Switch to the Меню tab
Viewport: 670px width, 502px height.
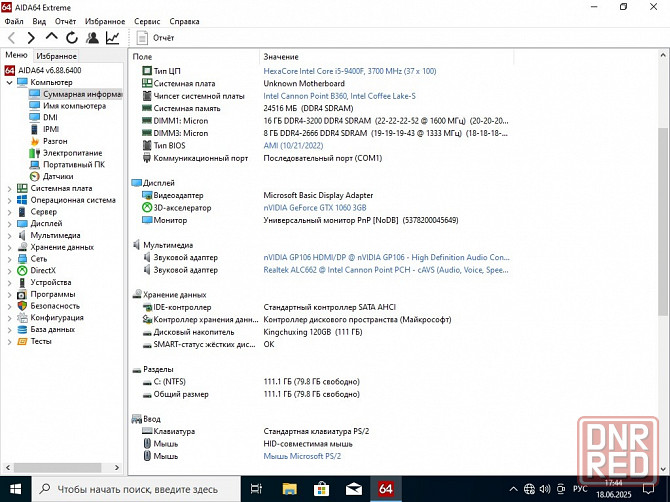pyautogui.click(x=16, y=55)
